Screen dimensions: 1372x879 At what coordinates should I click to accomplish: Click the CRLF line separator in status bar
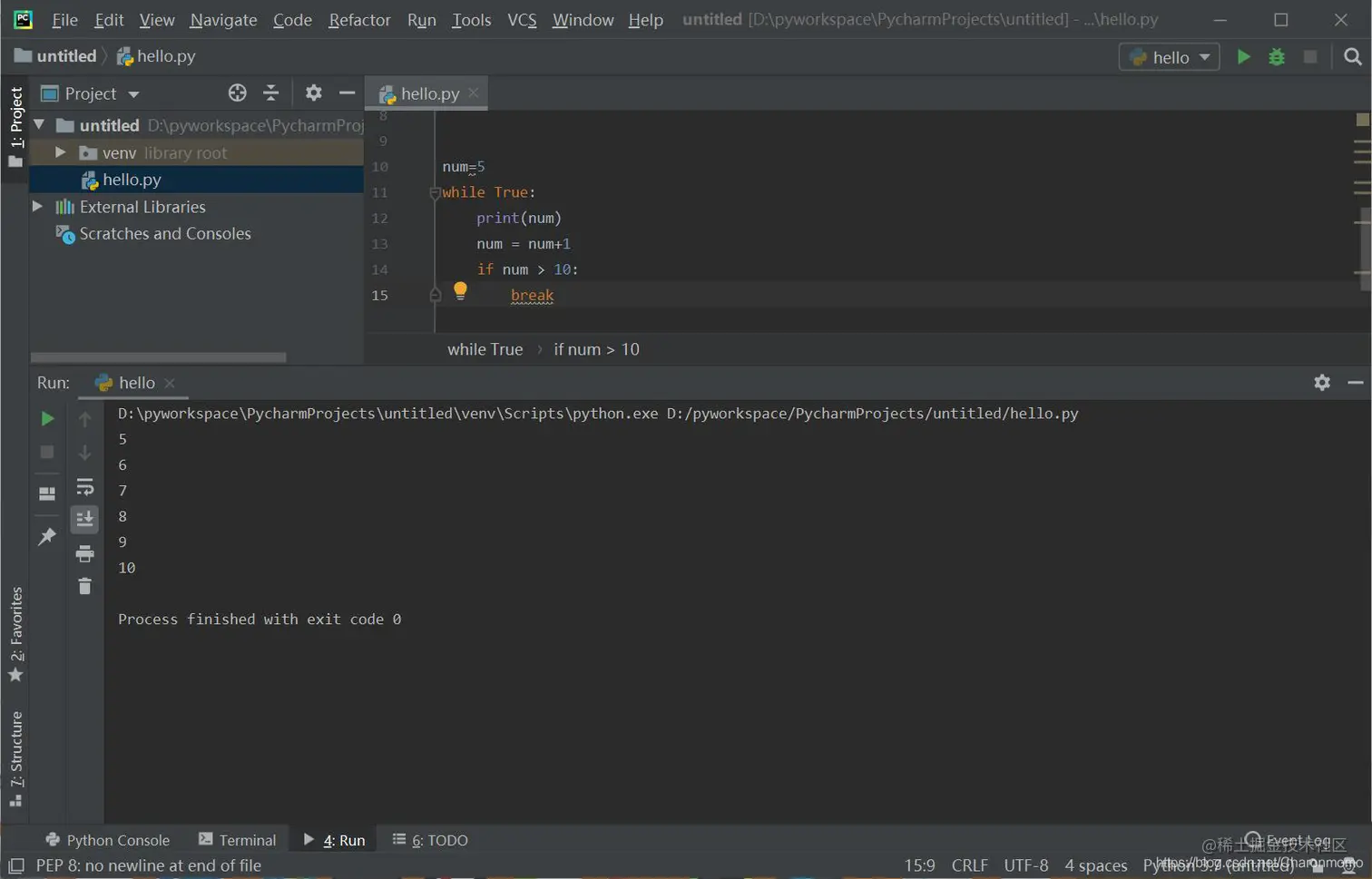coord(969,865)
